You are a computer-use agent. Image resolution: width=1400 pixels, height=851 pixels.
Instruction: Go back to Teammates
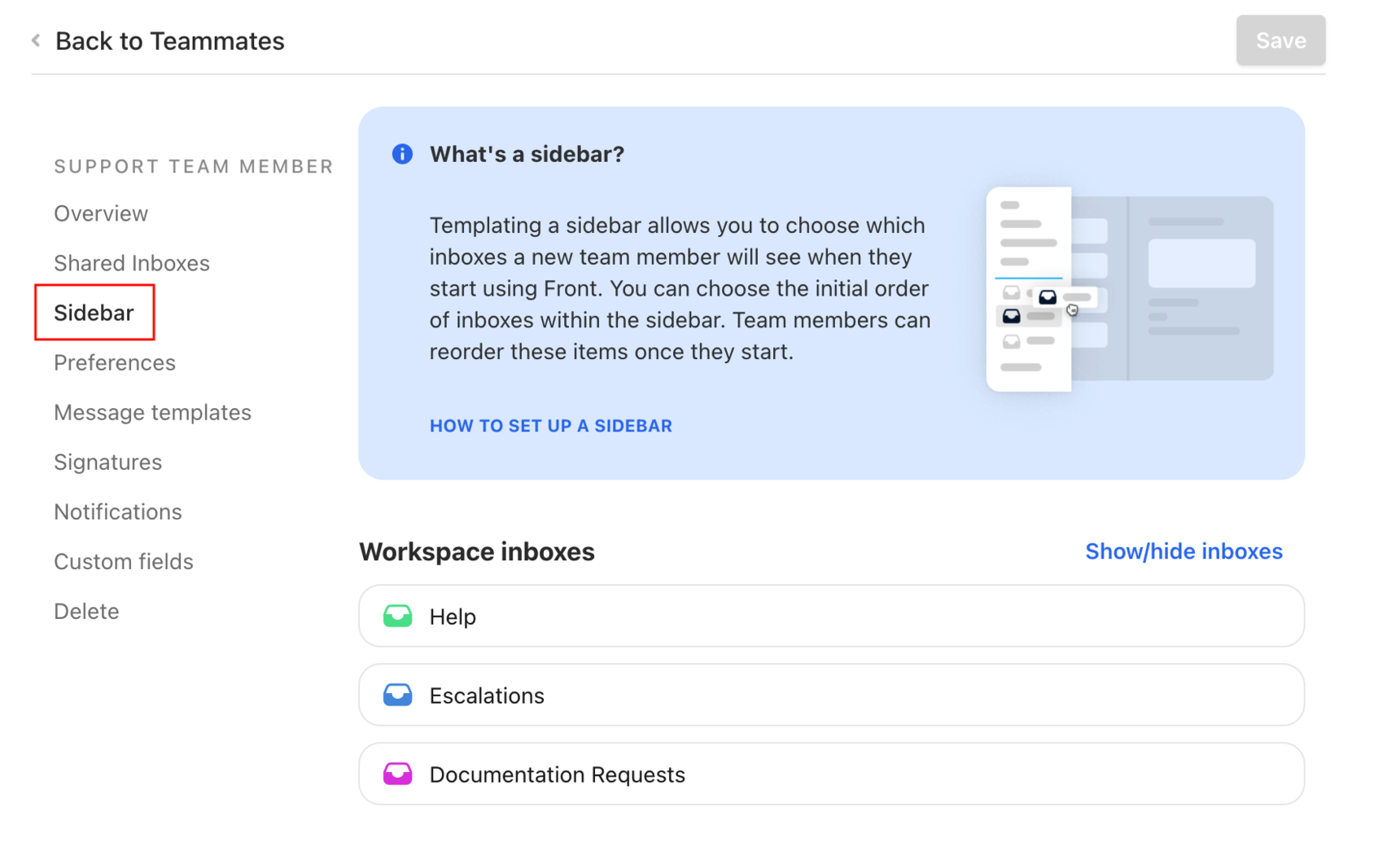169,41
